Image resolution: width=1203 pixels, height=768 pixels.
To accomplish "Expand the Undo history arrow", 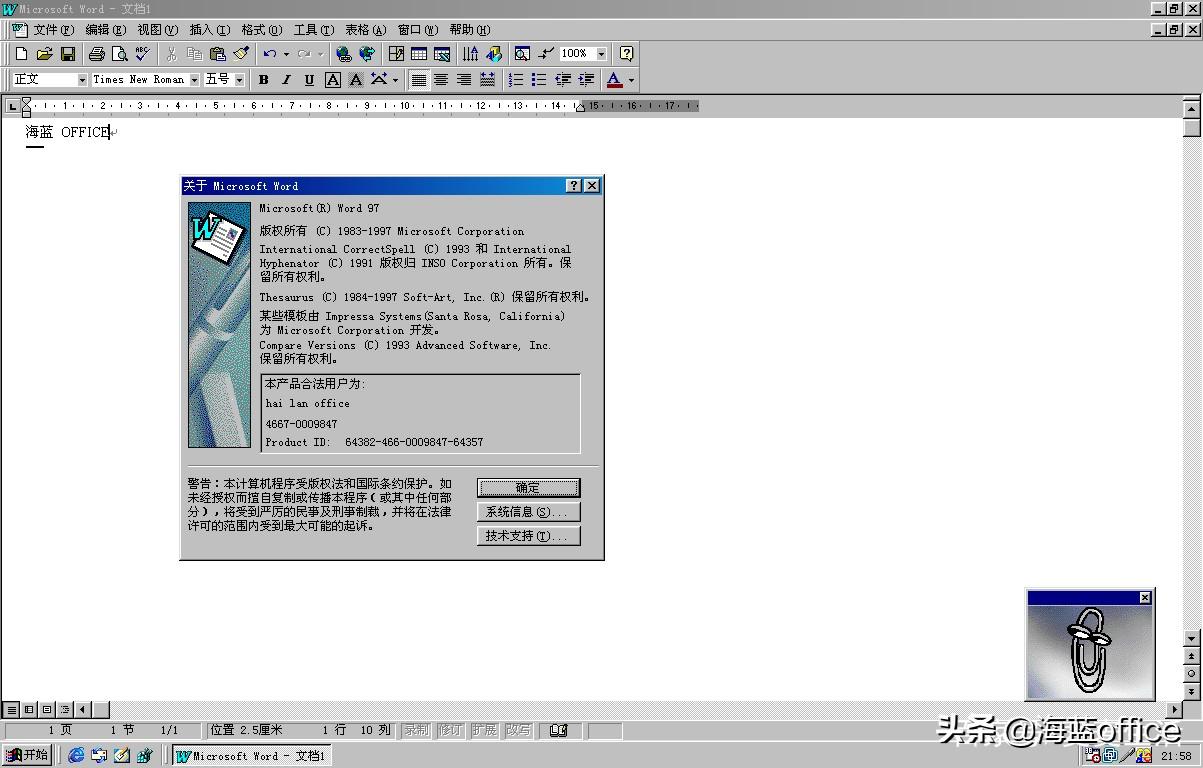I will pyautogui.click(x=286, y=54).
